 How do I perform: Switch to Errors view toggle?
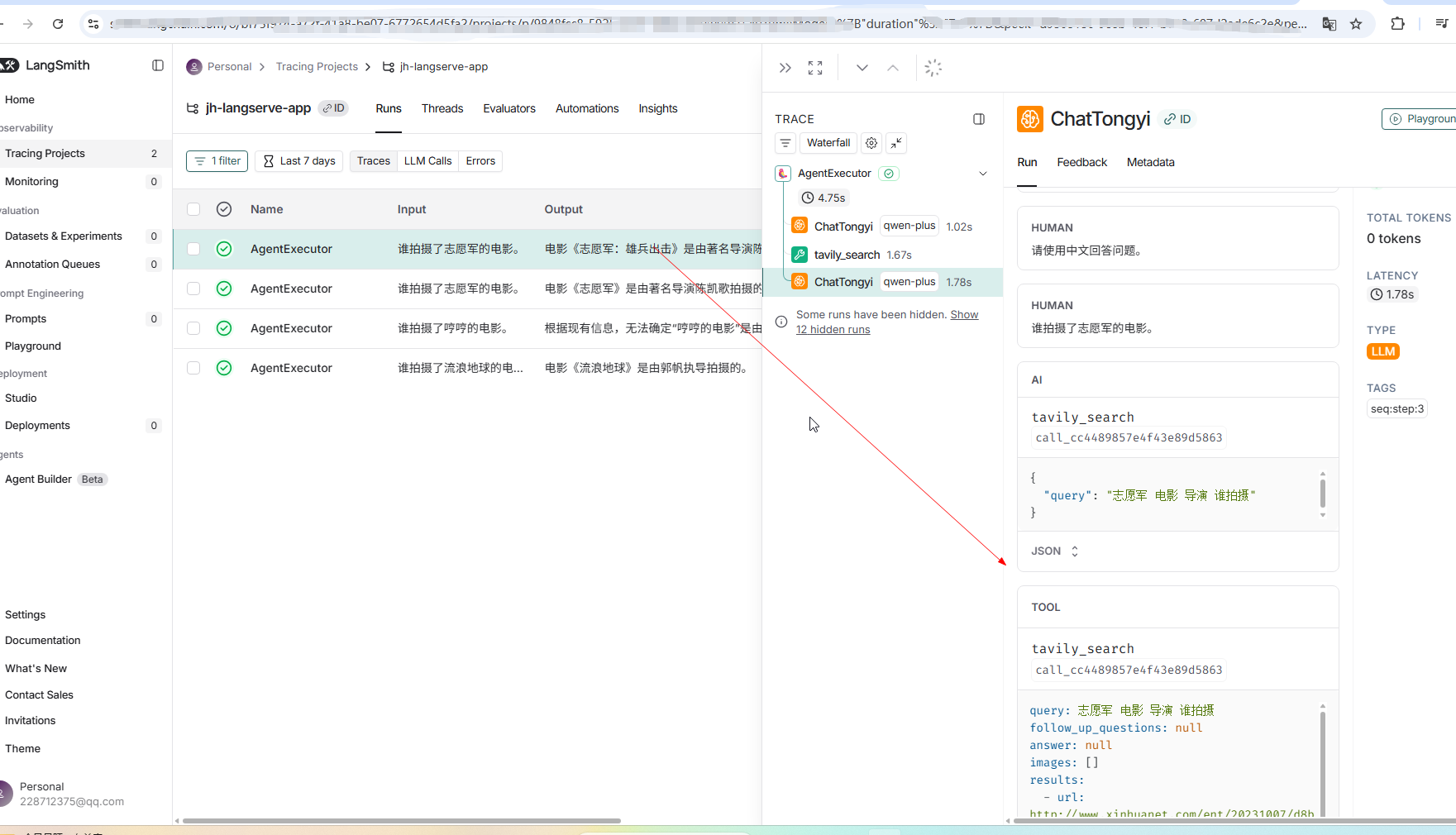click(480, 161)
